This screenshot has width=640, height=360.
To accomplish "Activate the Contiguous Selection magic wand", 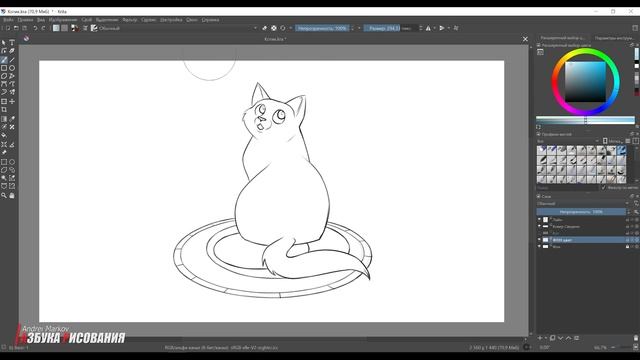I will tap(4, 178).
